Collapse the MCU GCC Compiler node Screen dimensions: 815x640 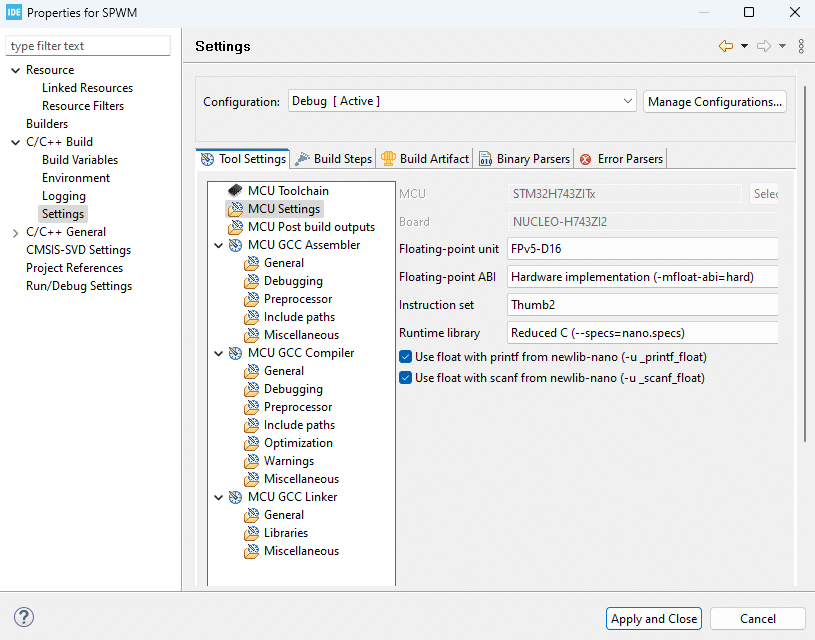click(x=219, y=354)
